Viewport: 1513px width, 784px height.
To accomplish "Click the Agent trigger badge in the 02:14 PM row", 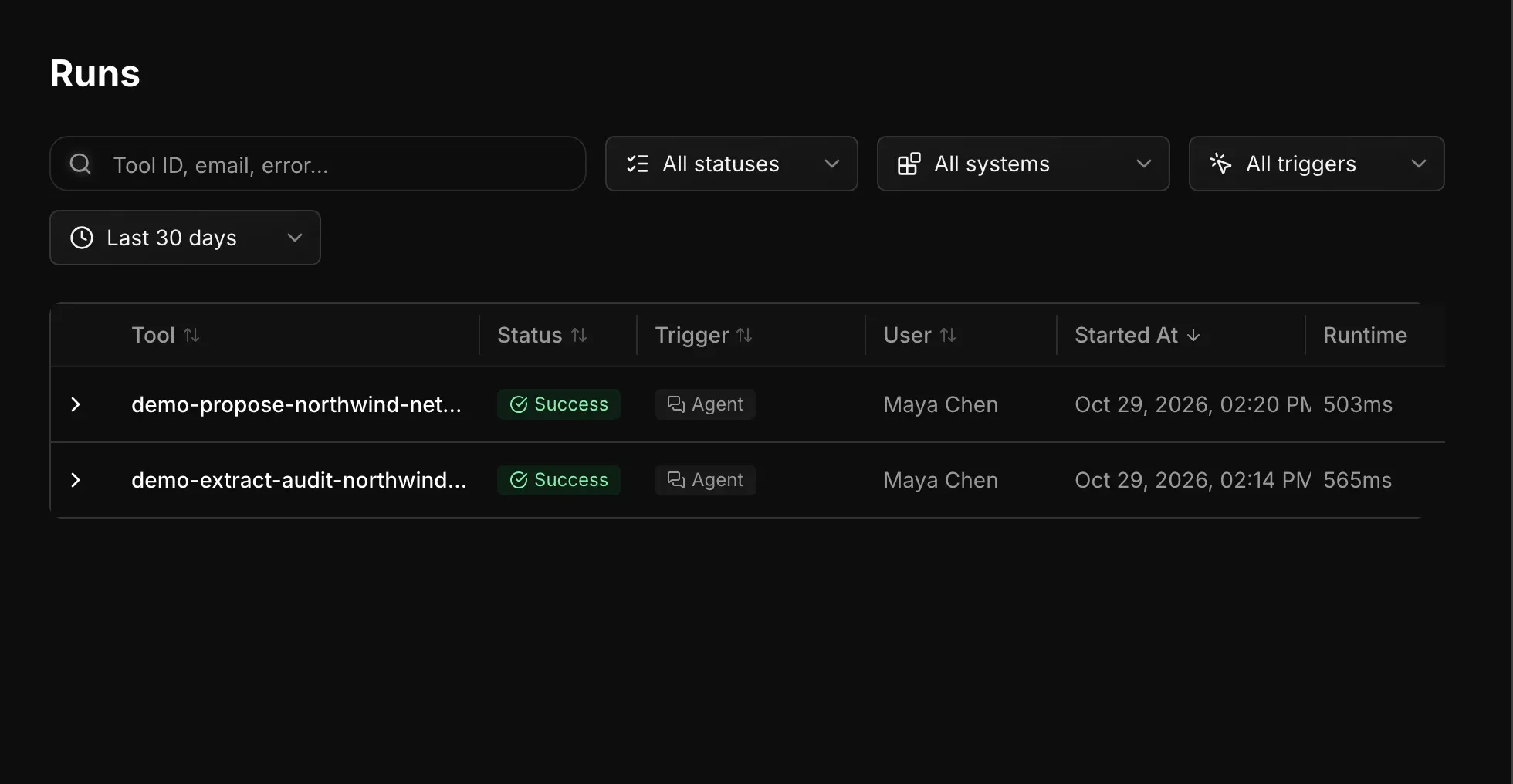I will coord(705,480).
